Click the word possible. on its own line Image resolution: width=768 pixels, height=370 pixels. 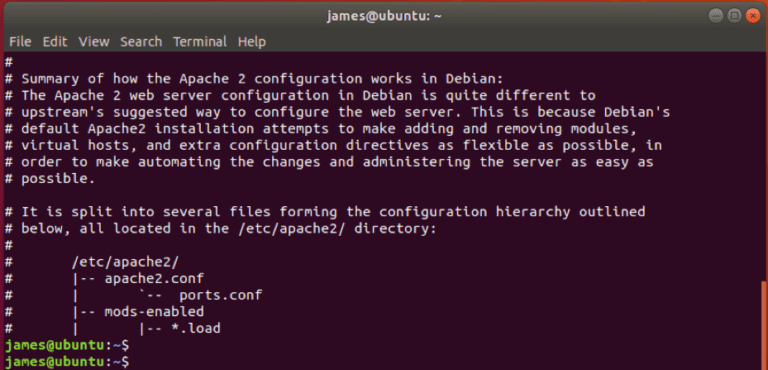click(x=58, y=179)
